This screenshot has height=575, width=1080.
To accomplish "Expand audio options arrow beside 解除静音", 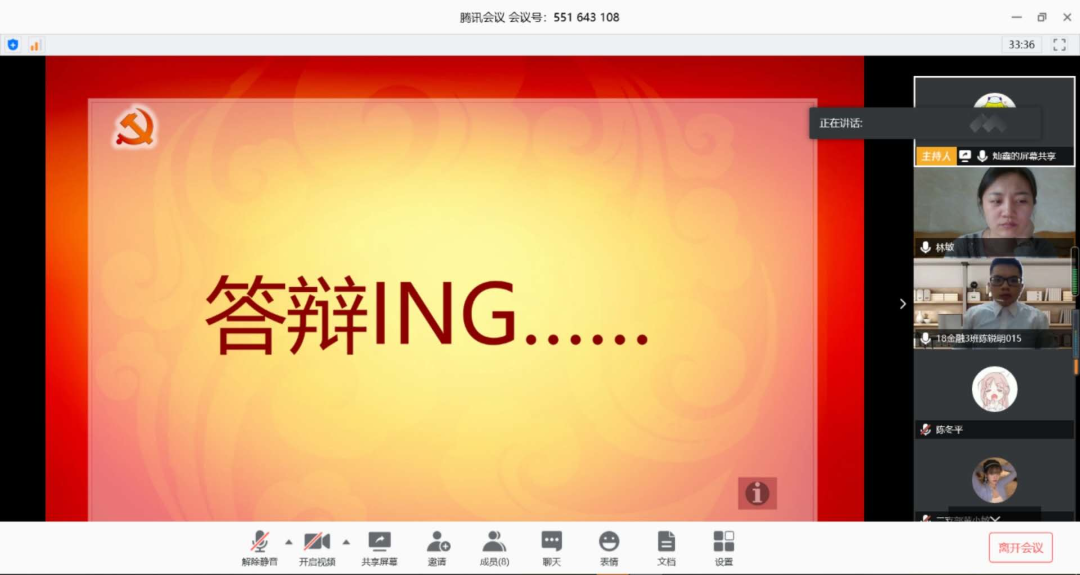I will point(289,542).
